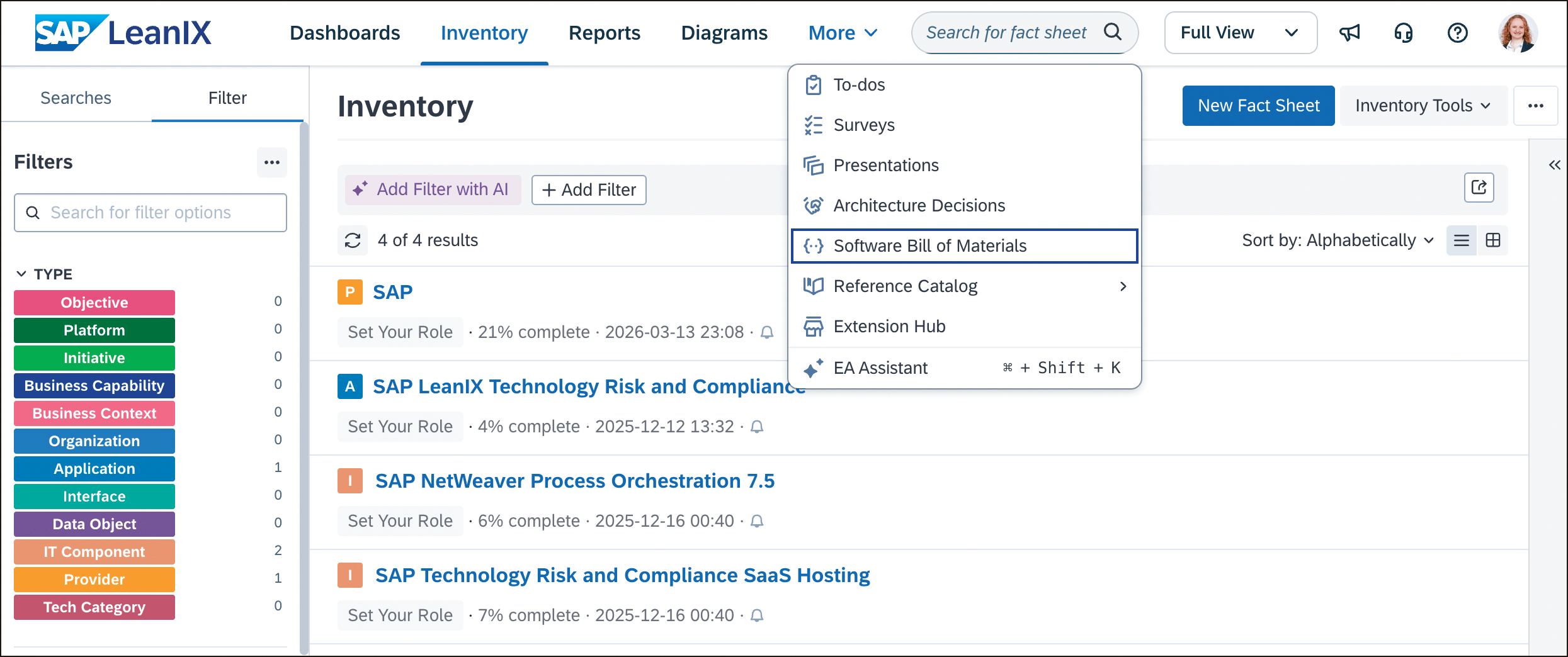Image resolution: width=1568 pixels, height=657 pixels.
Task: Filter by Tech Category type
Action: tap(94, 607)
